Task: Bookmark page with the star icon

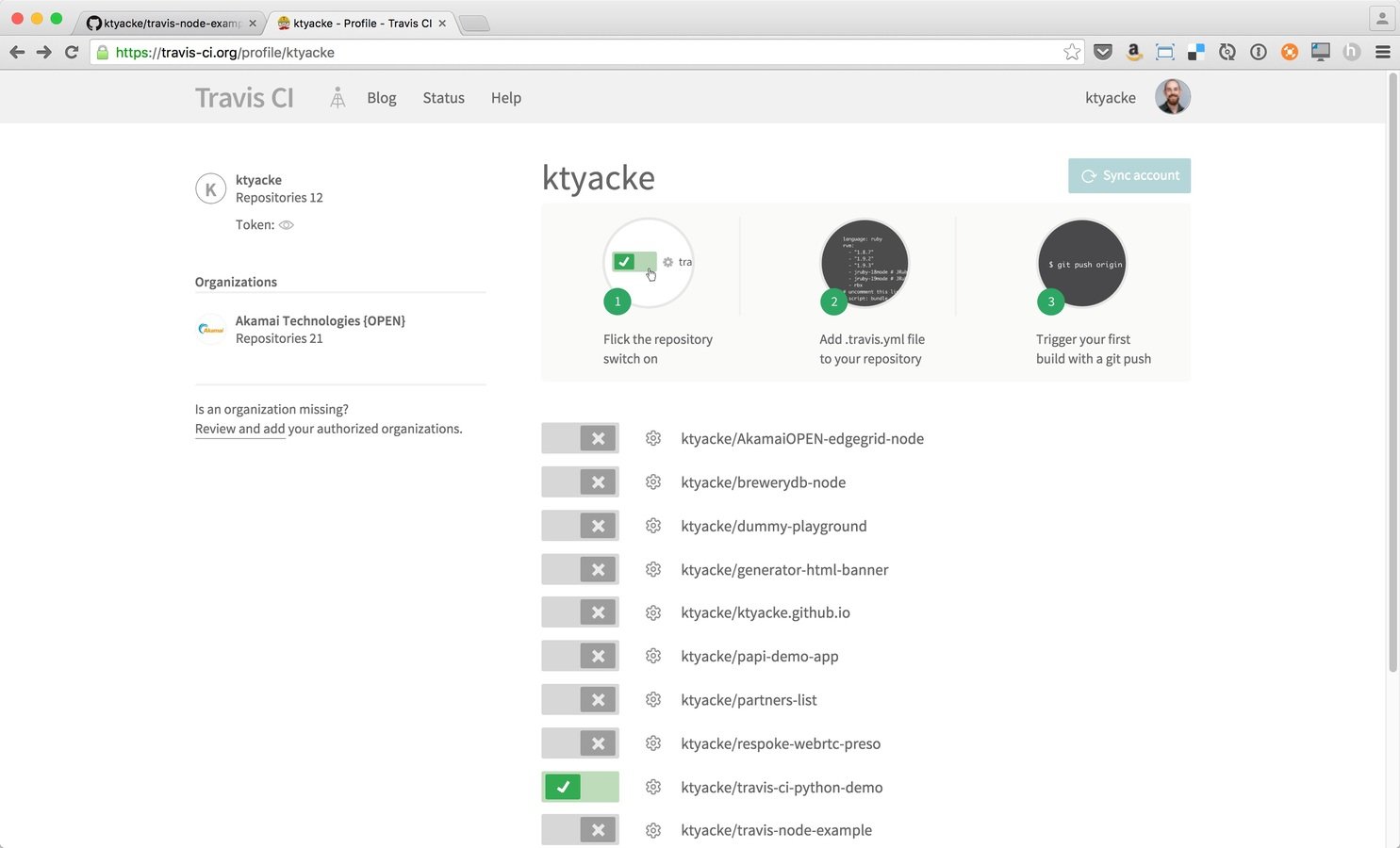Action: (1072, 52)
